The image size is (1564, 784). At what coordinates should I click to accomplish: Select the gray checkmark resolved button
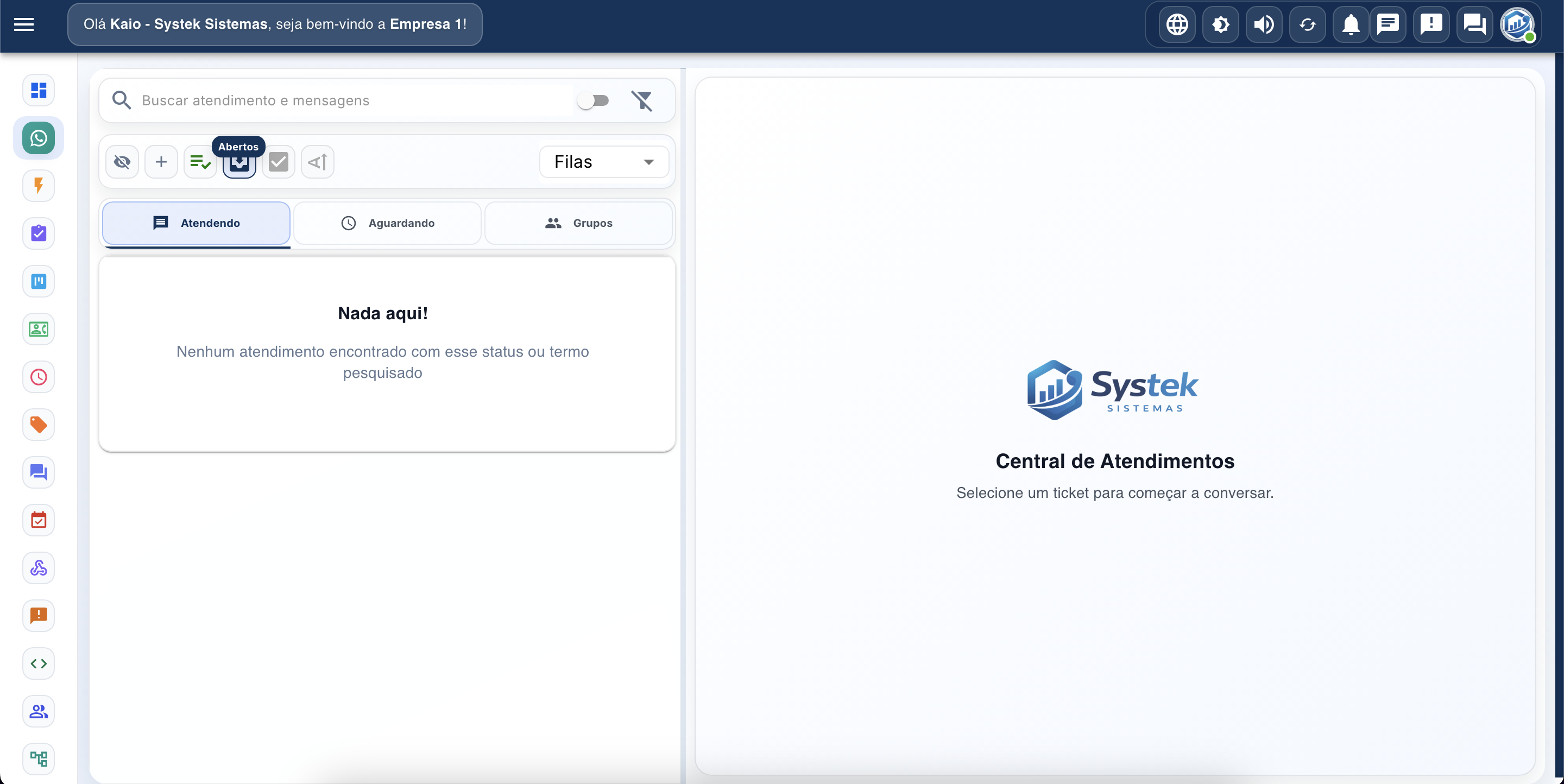click(278, 162)
